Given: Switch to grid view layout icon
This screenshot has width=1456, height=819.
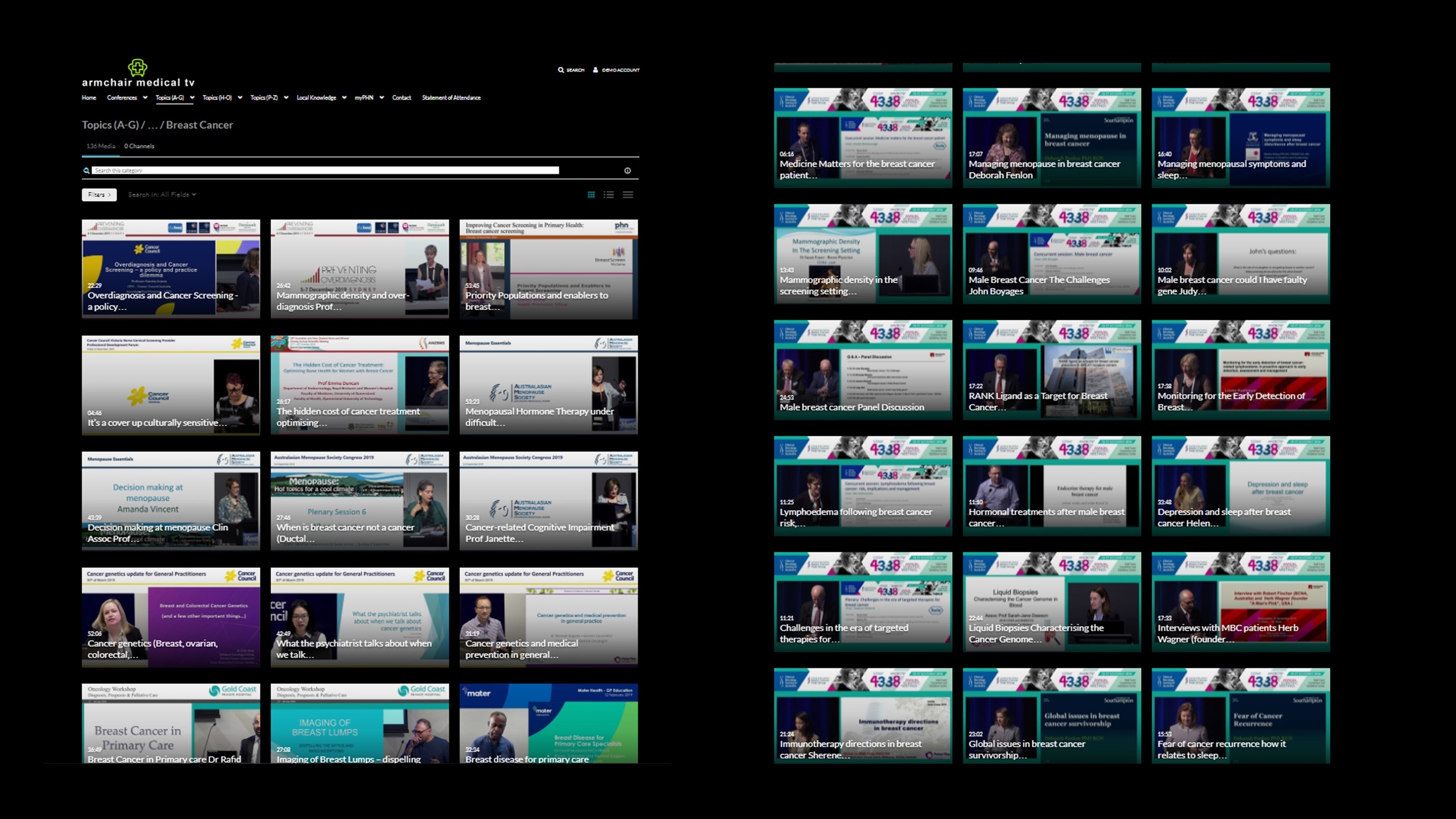Looking at the screenshot, I should click(x=591, y=195).
